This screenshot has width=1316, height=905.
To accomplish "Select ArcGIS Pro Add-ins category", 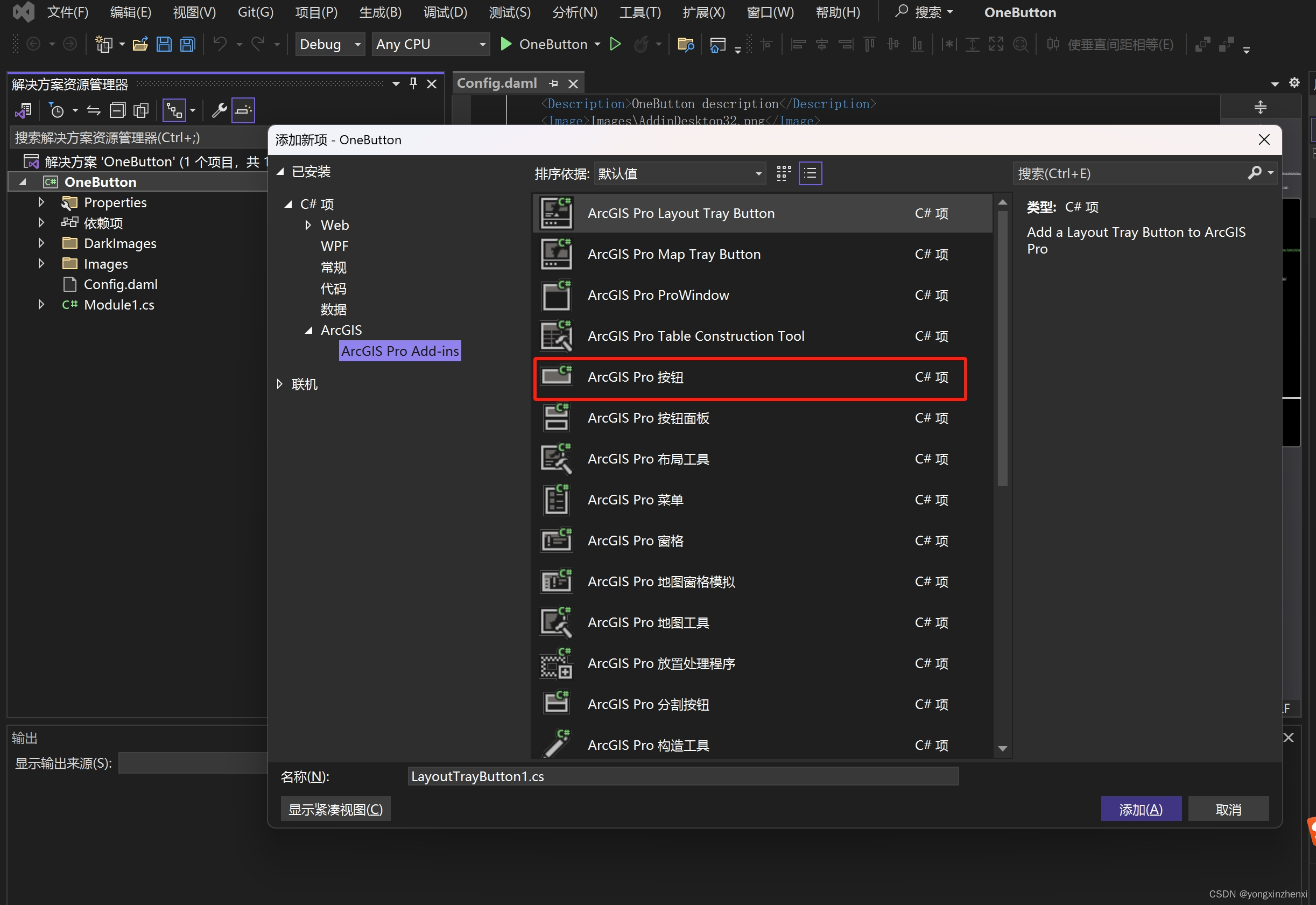I will coord(400,351).
